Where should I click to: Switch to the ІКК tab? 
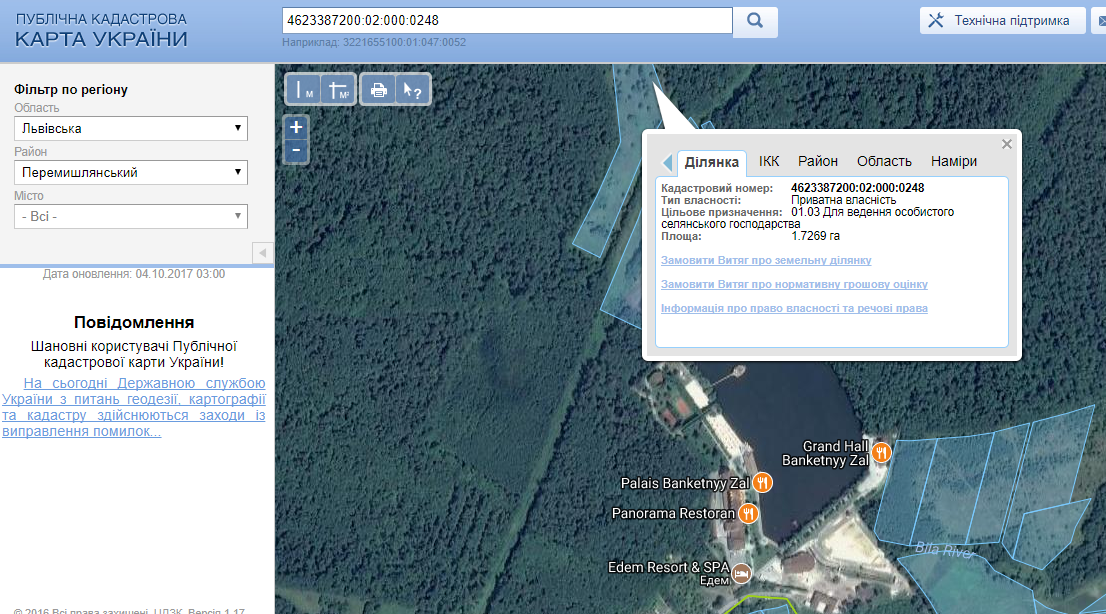(x=769, y=161)
